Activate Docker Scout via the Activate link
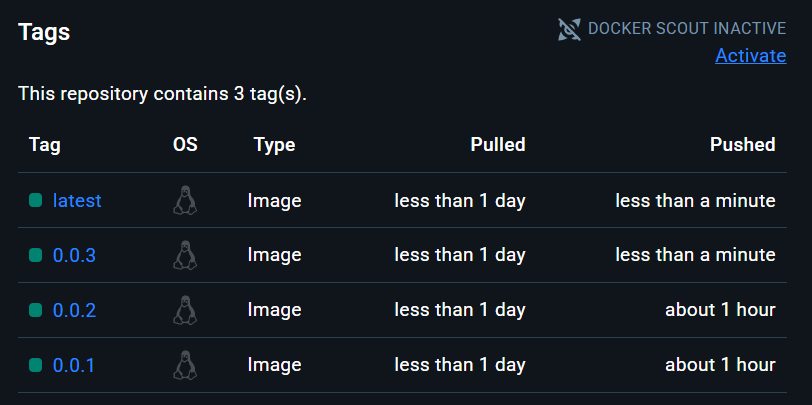Screen dimensions: 812x405 tap(750, 56)
